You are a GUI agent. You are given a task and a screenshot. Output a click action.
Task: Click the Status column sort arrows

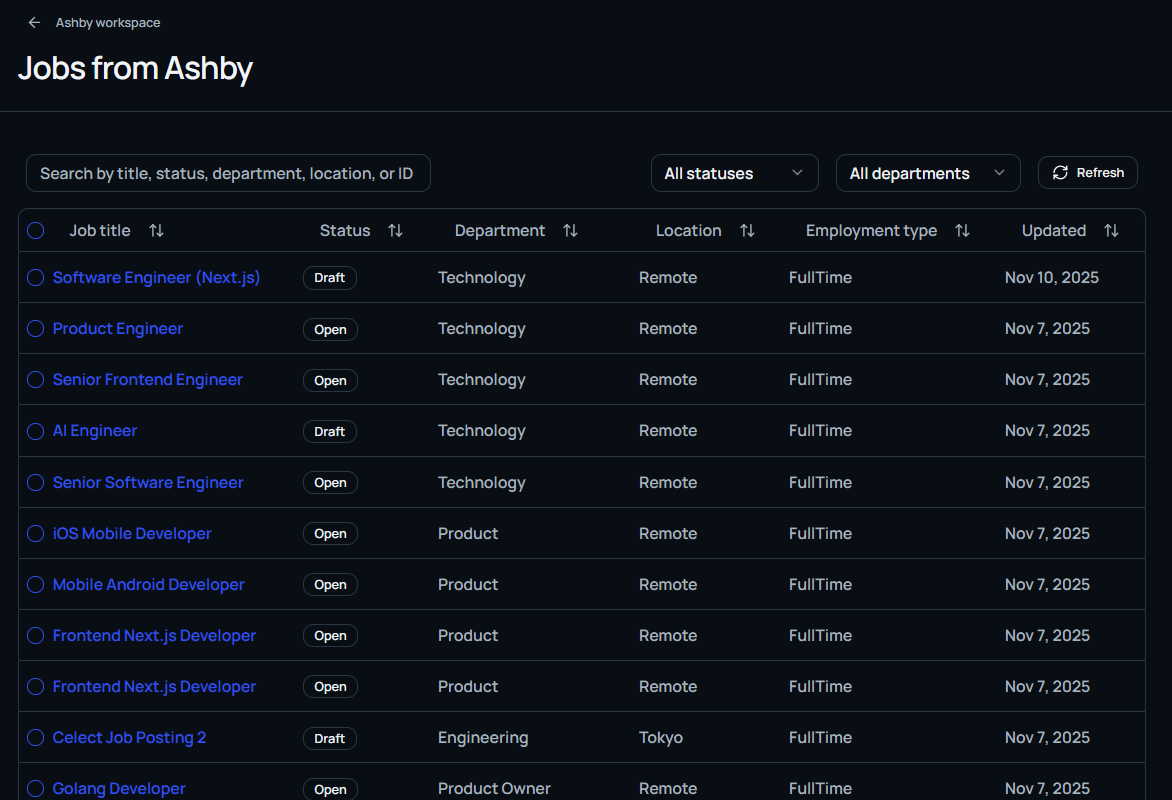click(x=395, y=231)
